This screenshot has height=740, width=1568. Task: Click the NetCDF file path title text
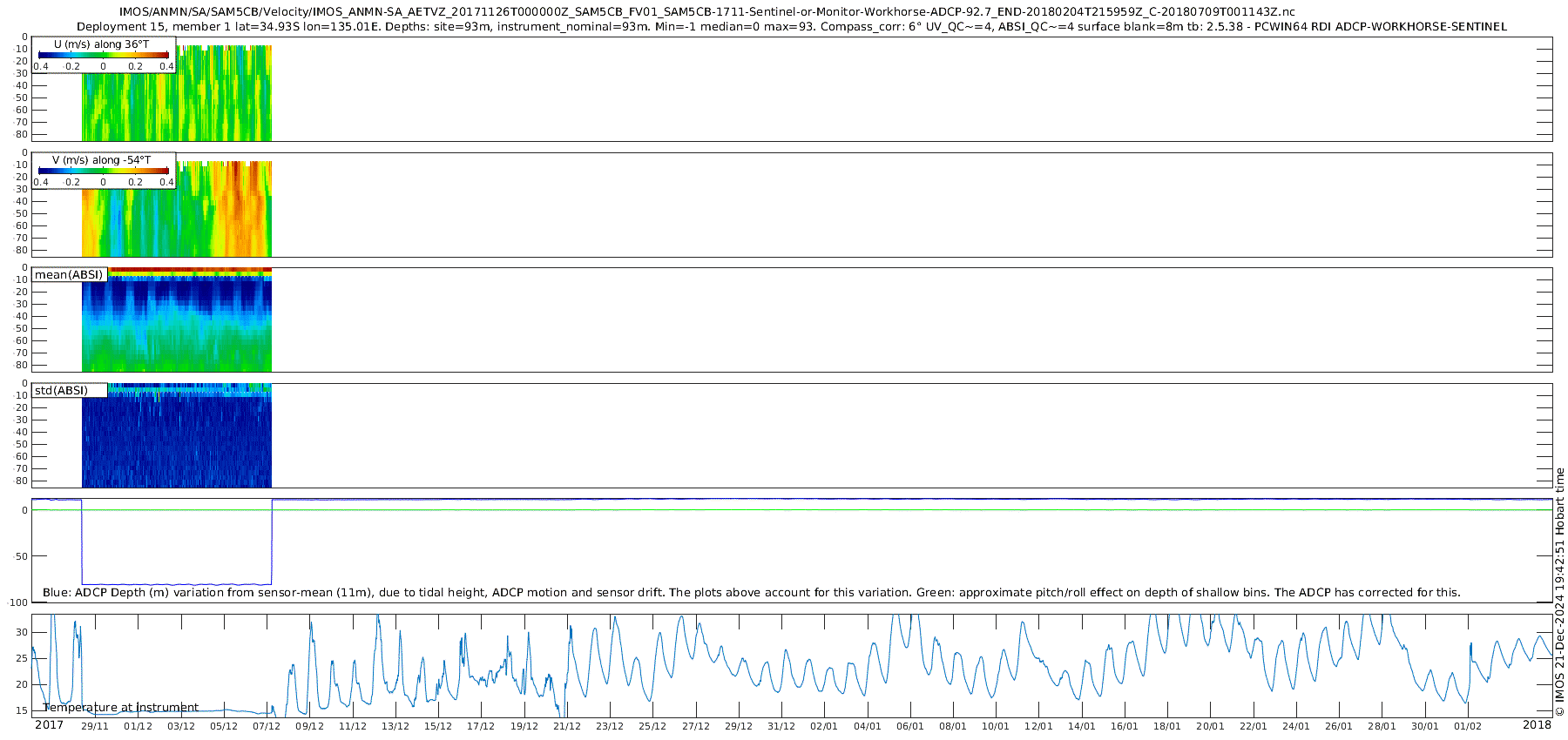[x=706, y=12]
